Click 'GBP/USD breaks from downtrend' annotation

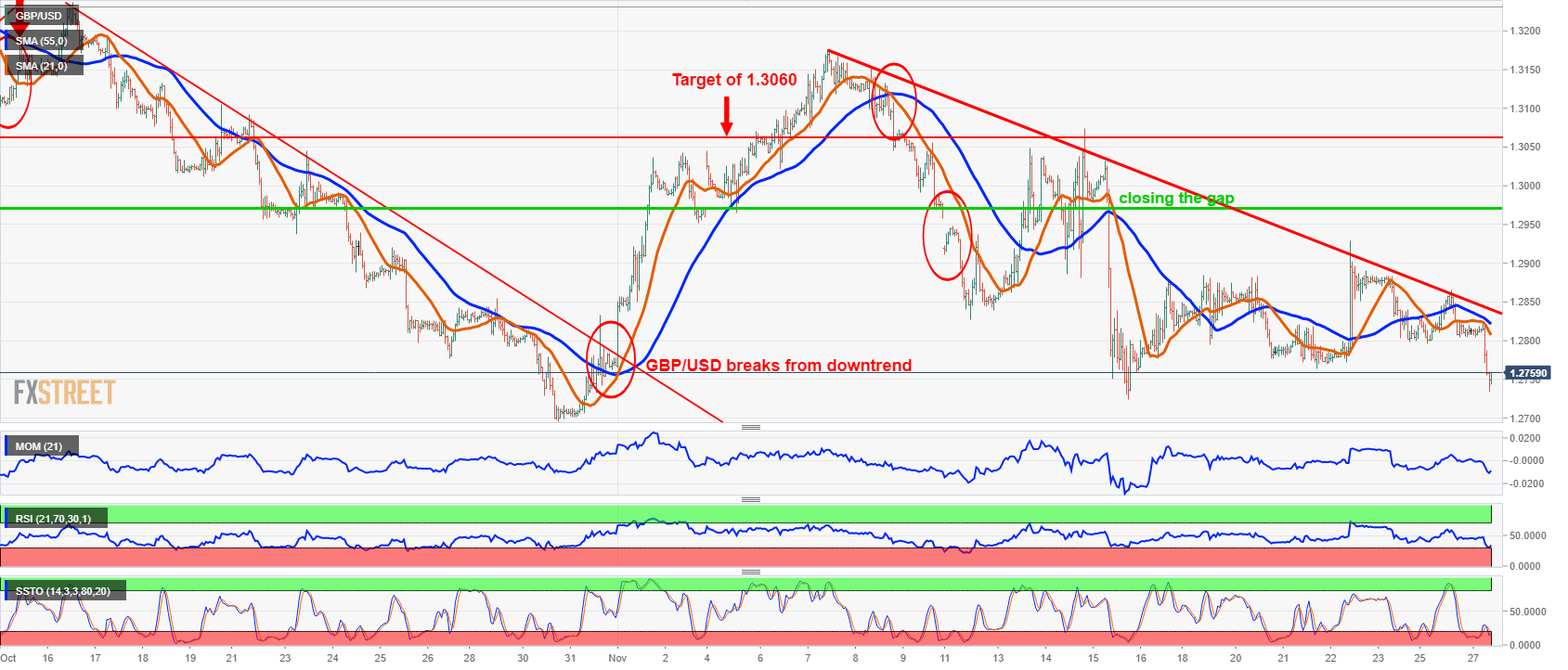point(779,366)
